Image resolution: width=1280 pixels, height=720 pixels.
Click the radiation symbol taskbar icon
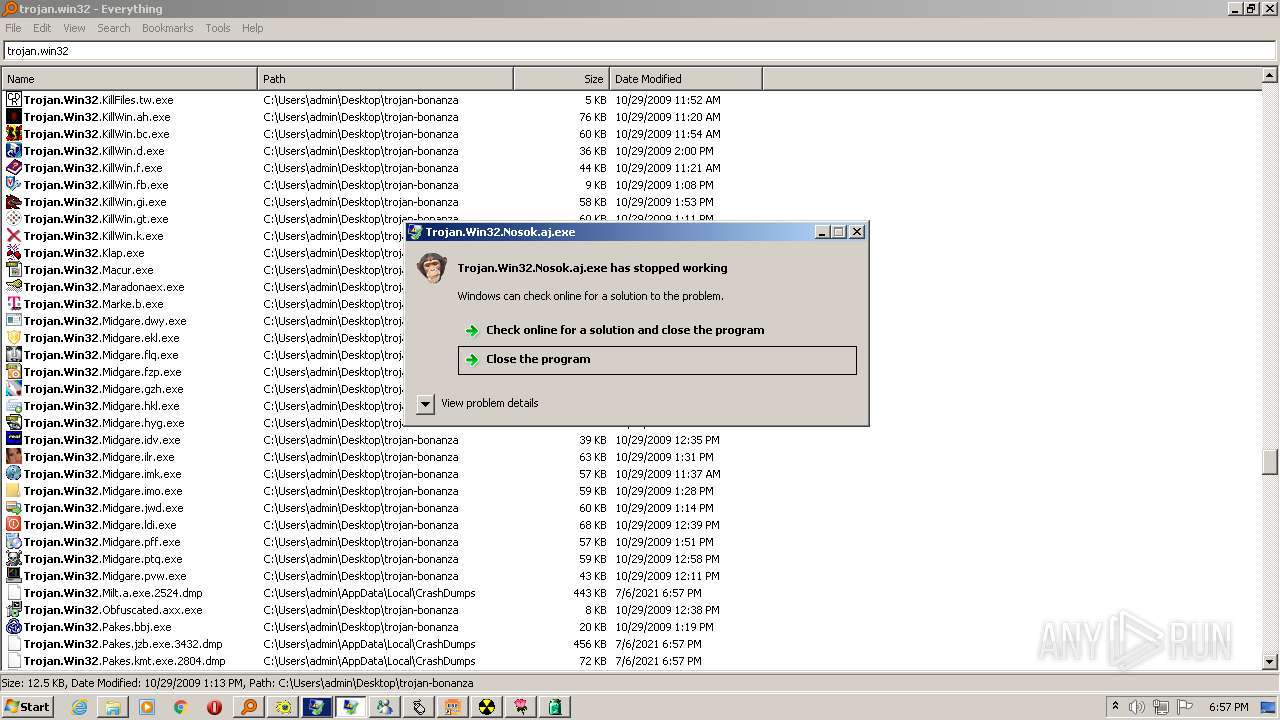pos(486,707)
